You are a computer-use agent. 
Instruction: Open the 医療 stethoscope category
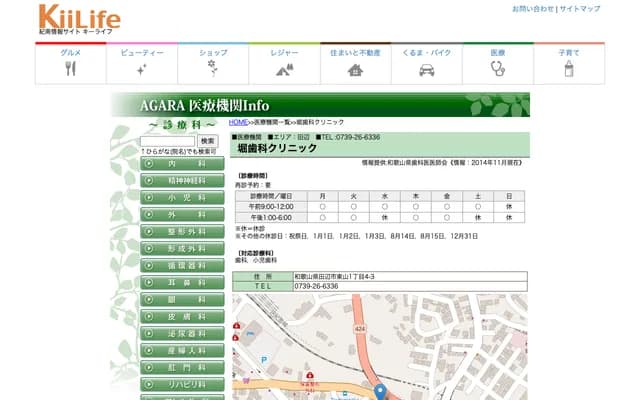coord(498,63)
